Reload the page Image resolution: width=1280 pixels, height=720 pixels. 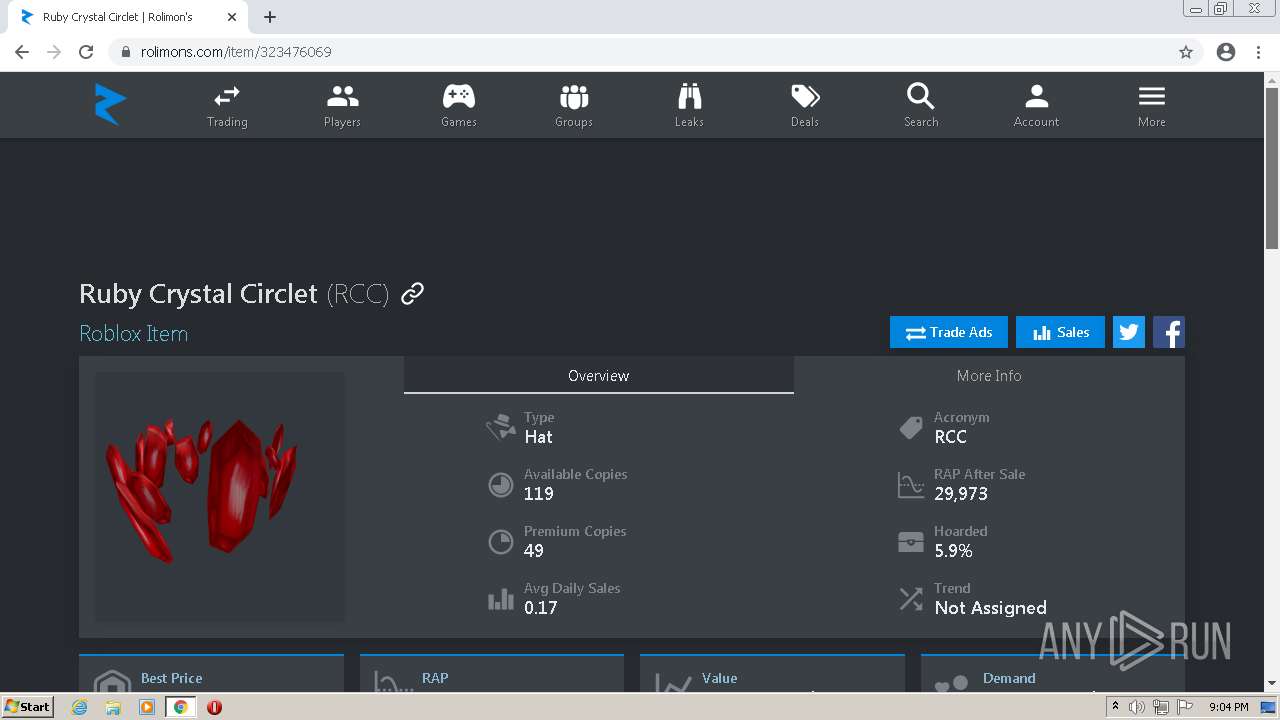pos(86,52)
